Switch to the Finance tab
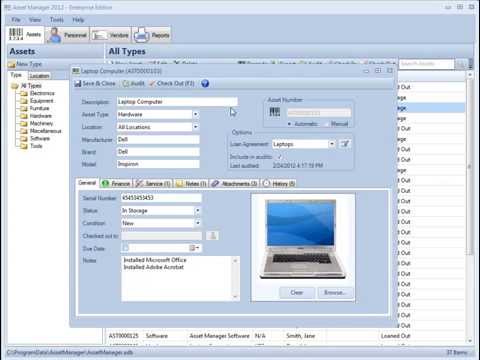The width and height of the screenshot is (480, 360). tap(116, 183)
